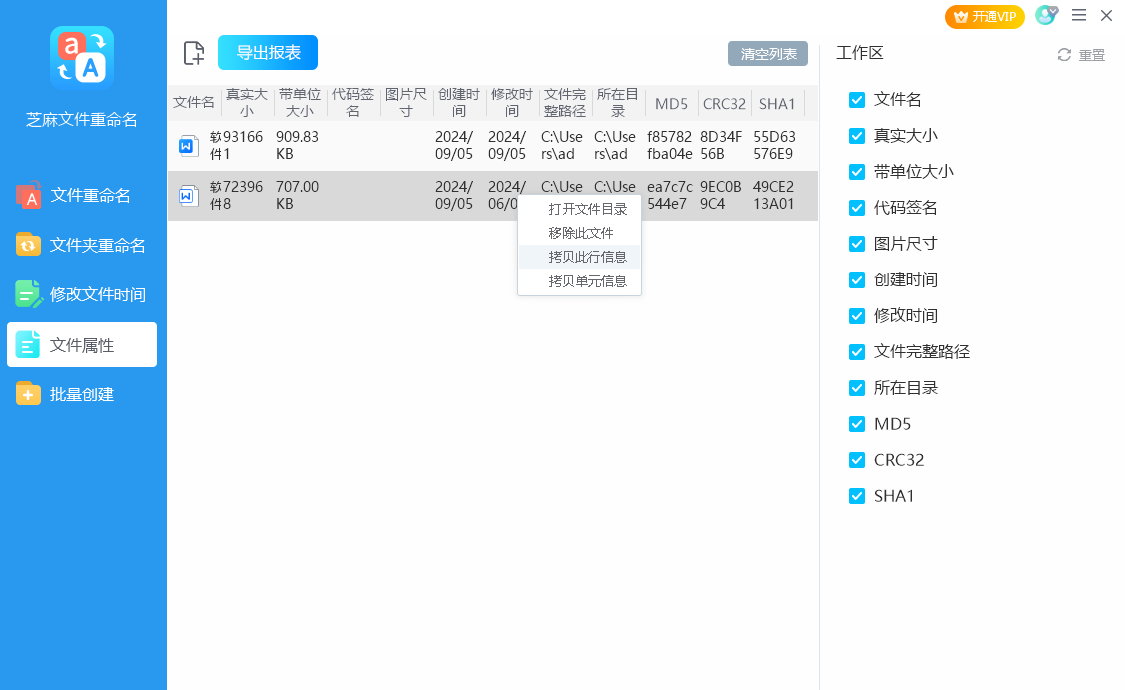Open the user avatar icon
The width and height of the screenshot is (1125, 690).
[x=1045, y=16]
